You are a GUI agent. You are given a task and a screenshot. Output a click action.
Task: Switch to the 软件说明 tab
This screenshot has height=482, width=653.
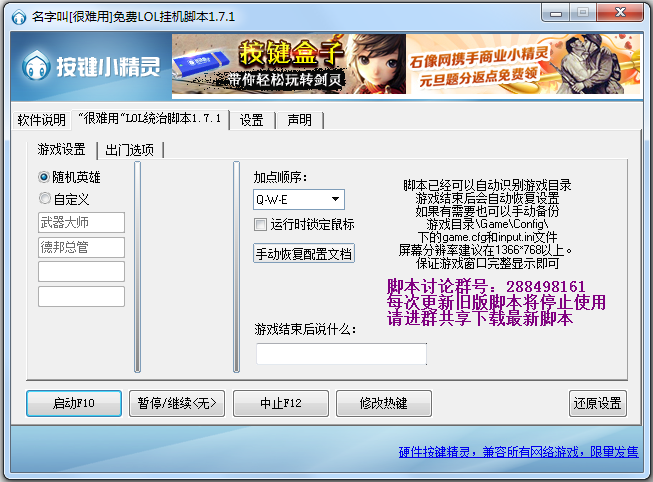pyautogui.click(x=41, y=120)
